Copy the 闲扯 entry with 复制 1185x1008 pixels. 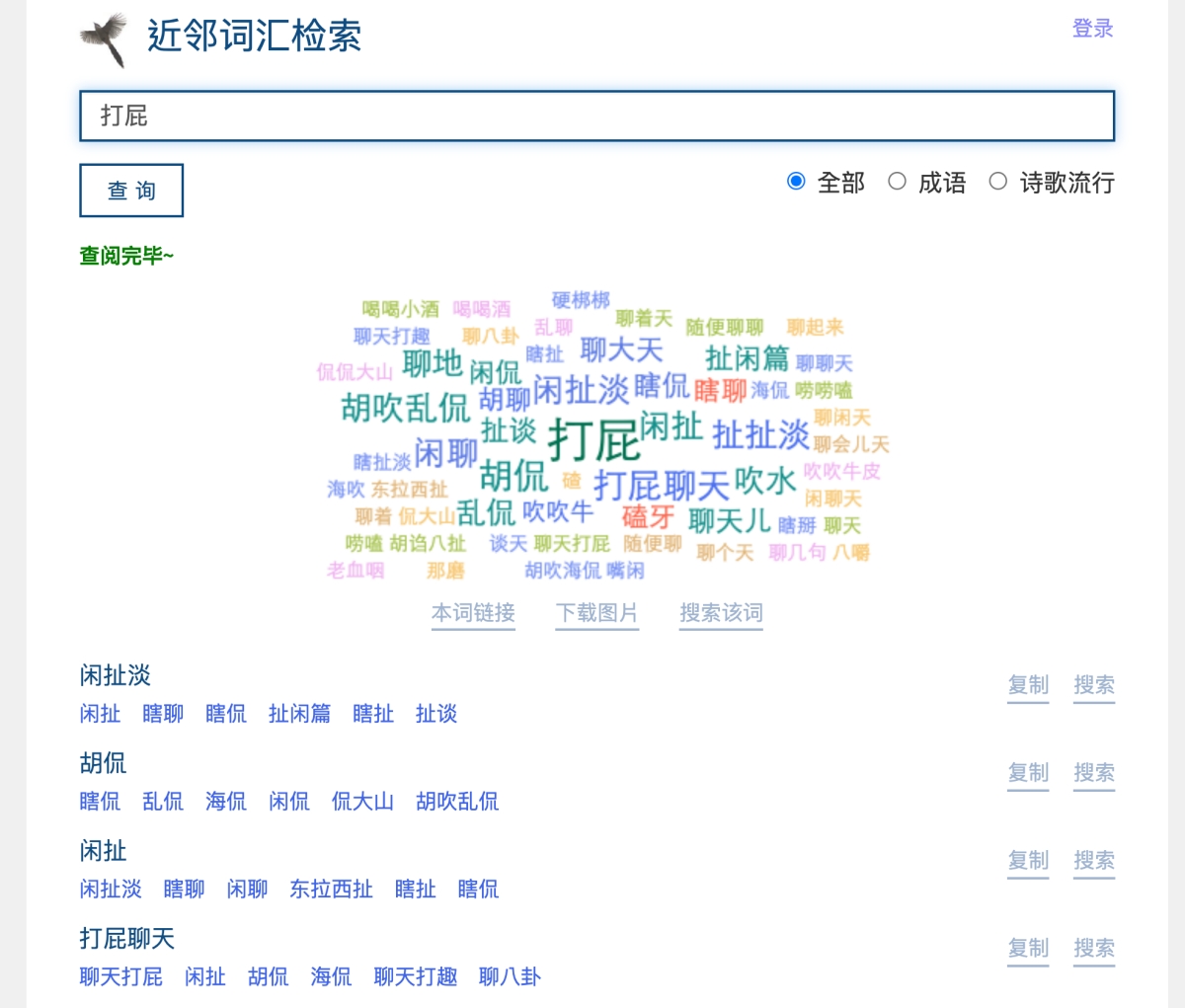tap(1028, 861)
